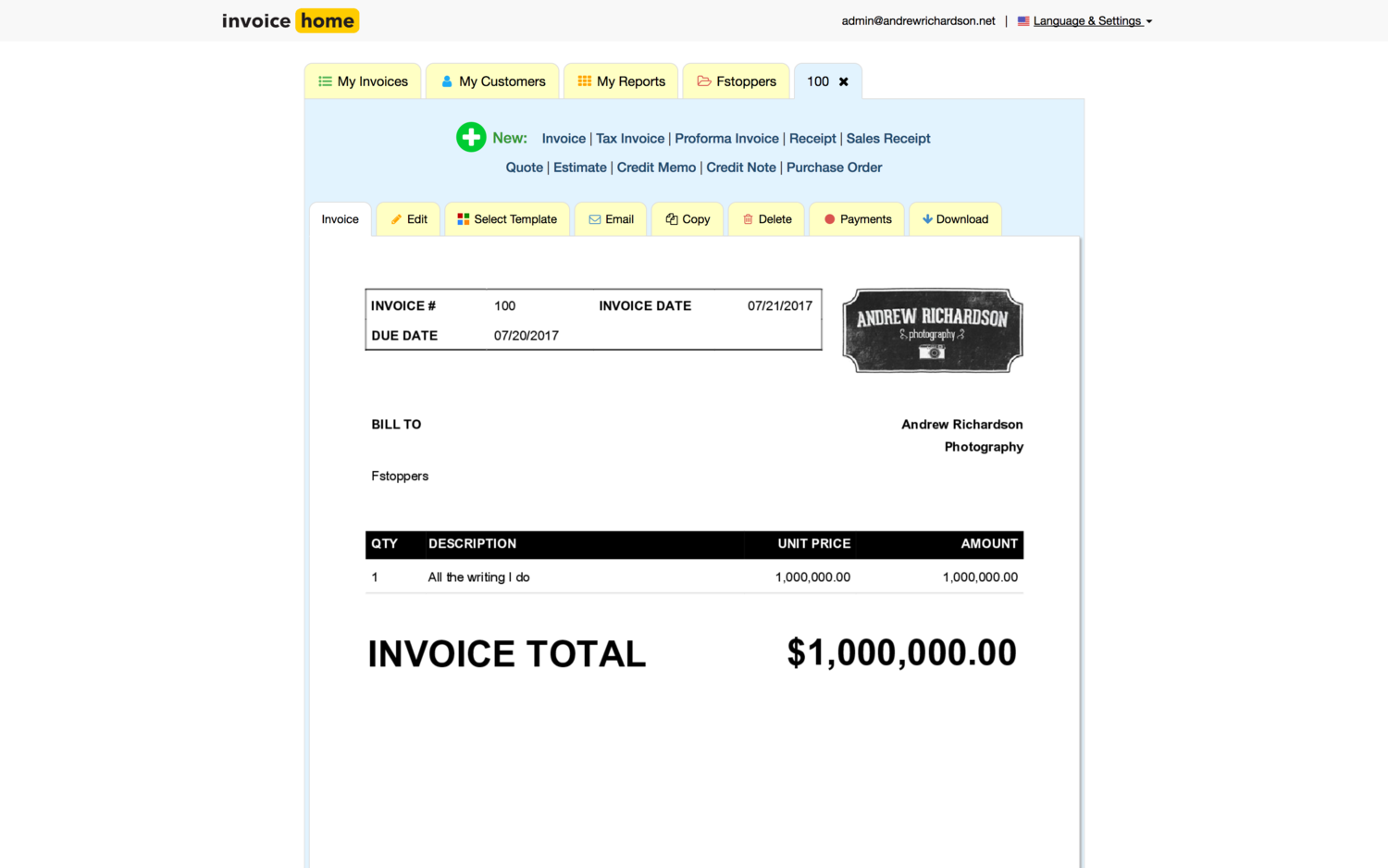Open the My Reports tab
1388x868 pixels.
tap(621, 81)
